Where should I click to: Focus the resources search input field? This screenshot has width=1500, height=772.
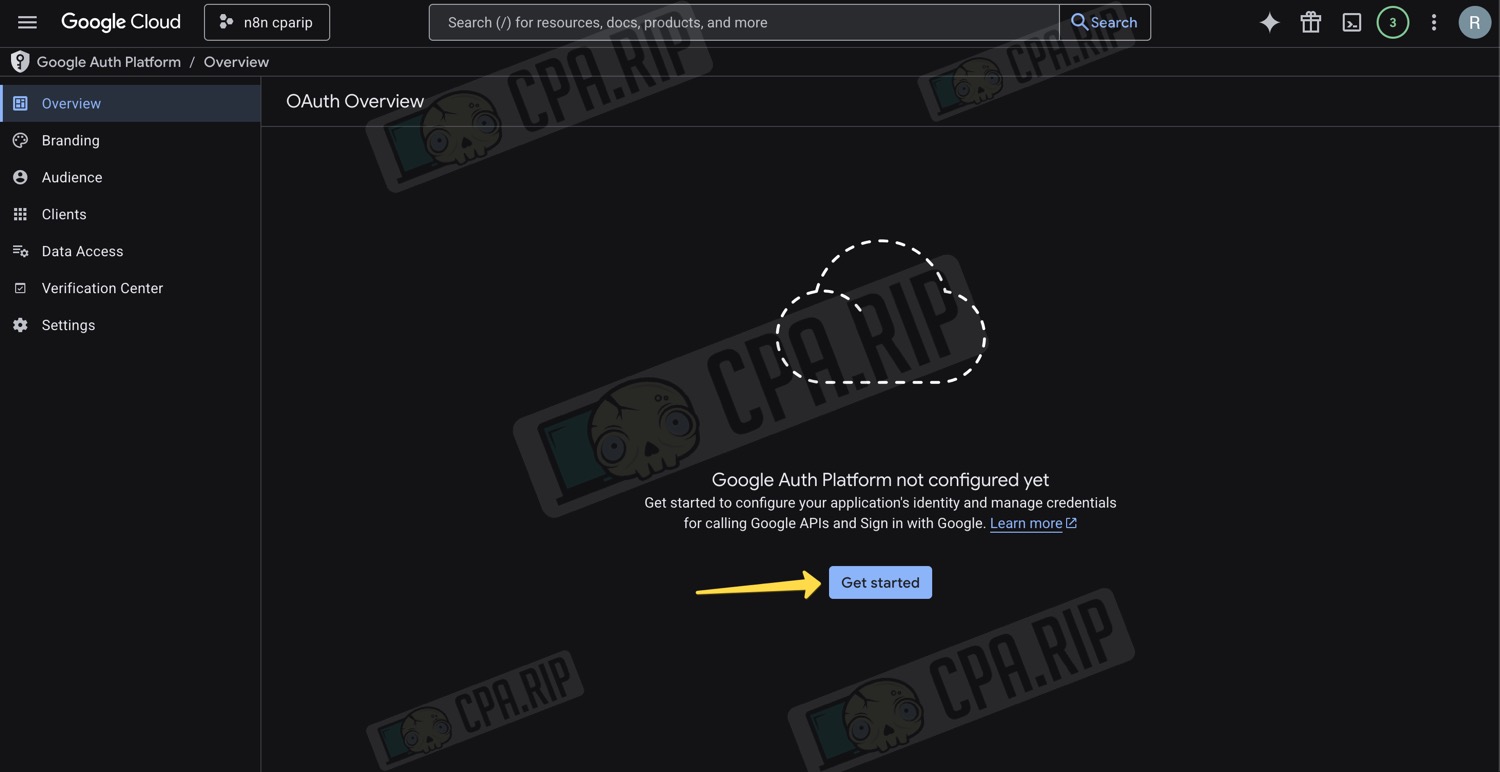click(x=743, y=22)
